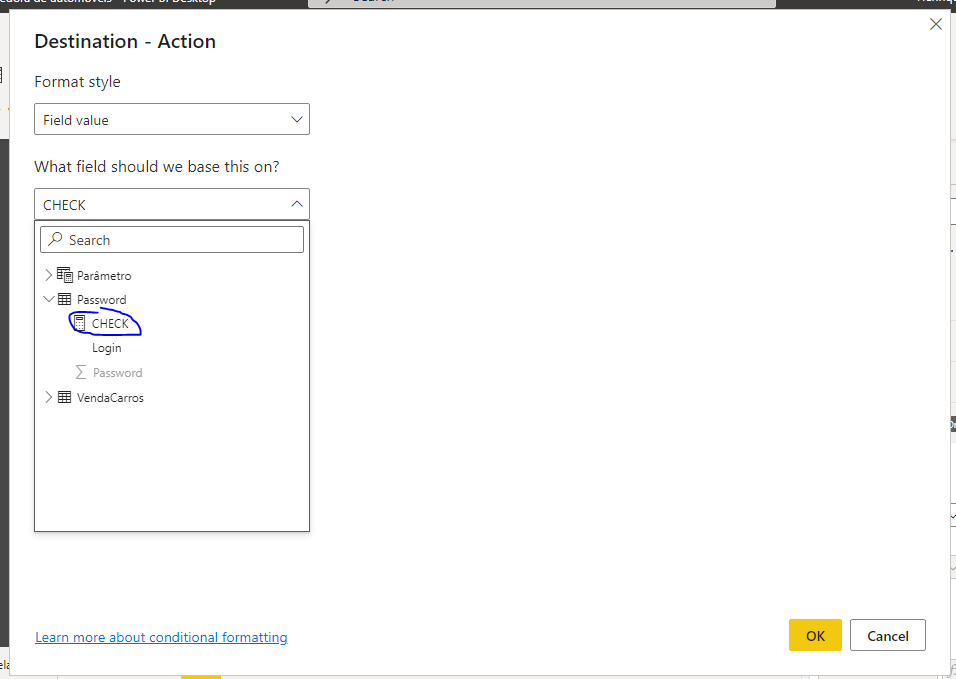
Task: Select the Parâmetro table label
Action: tap(104, 276)
